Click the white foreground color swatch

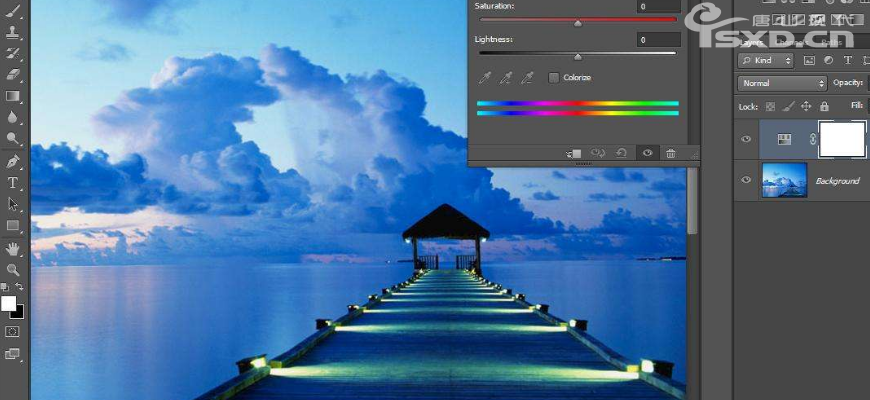9,303
